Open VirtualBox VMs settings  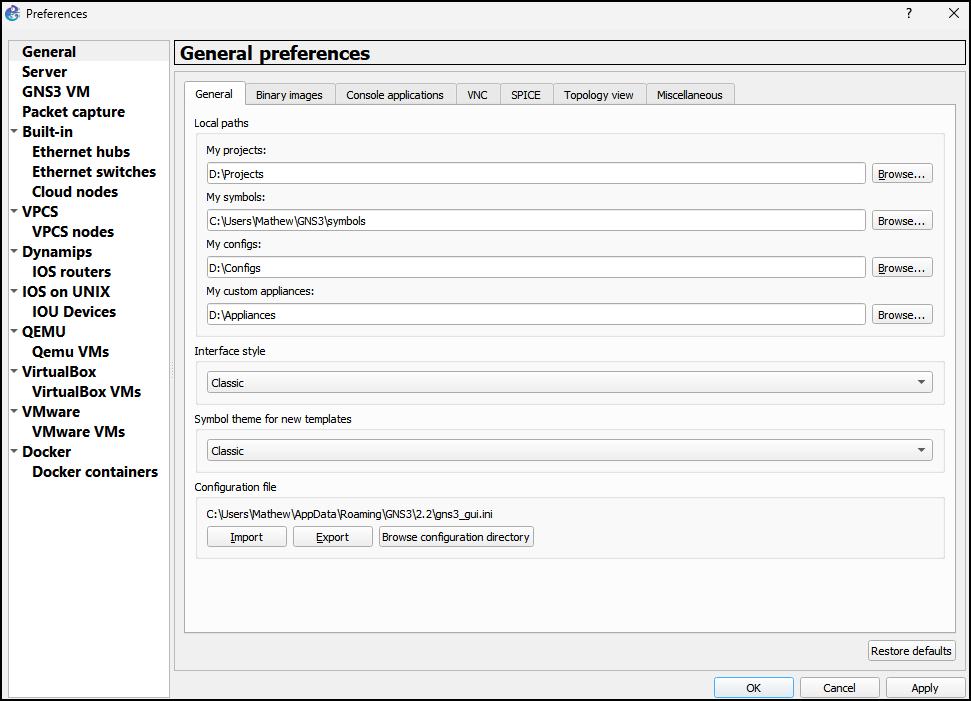pyautogui.click(x=87, y=391)
